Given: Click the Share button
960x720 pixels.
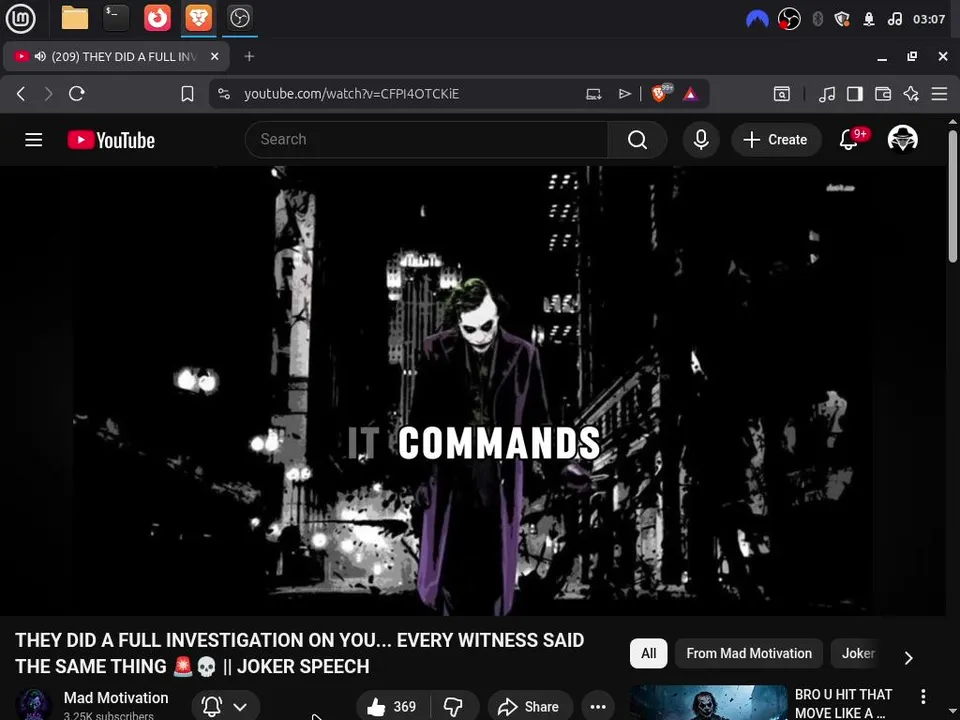Looking at the screenshot, I should [530, 706].
